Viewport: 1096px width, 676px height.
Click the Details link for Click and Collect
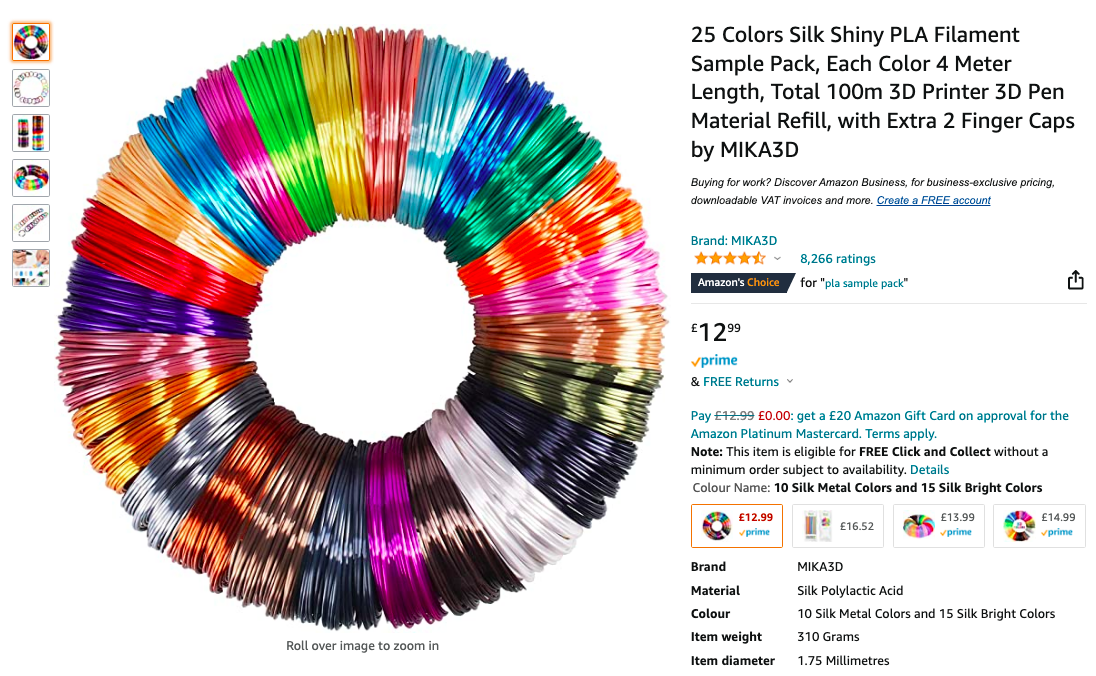click(x=929, y=470)
